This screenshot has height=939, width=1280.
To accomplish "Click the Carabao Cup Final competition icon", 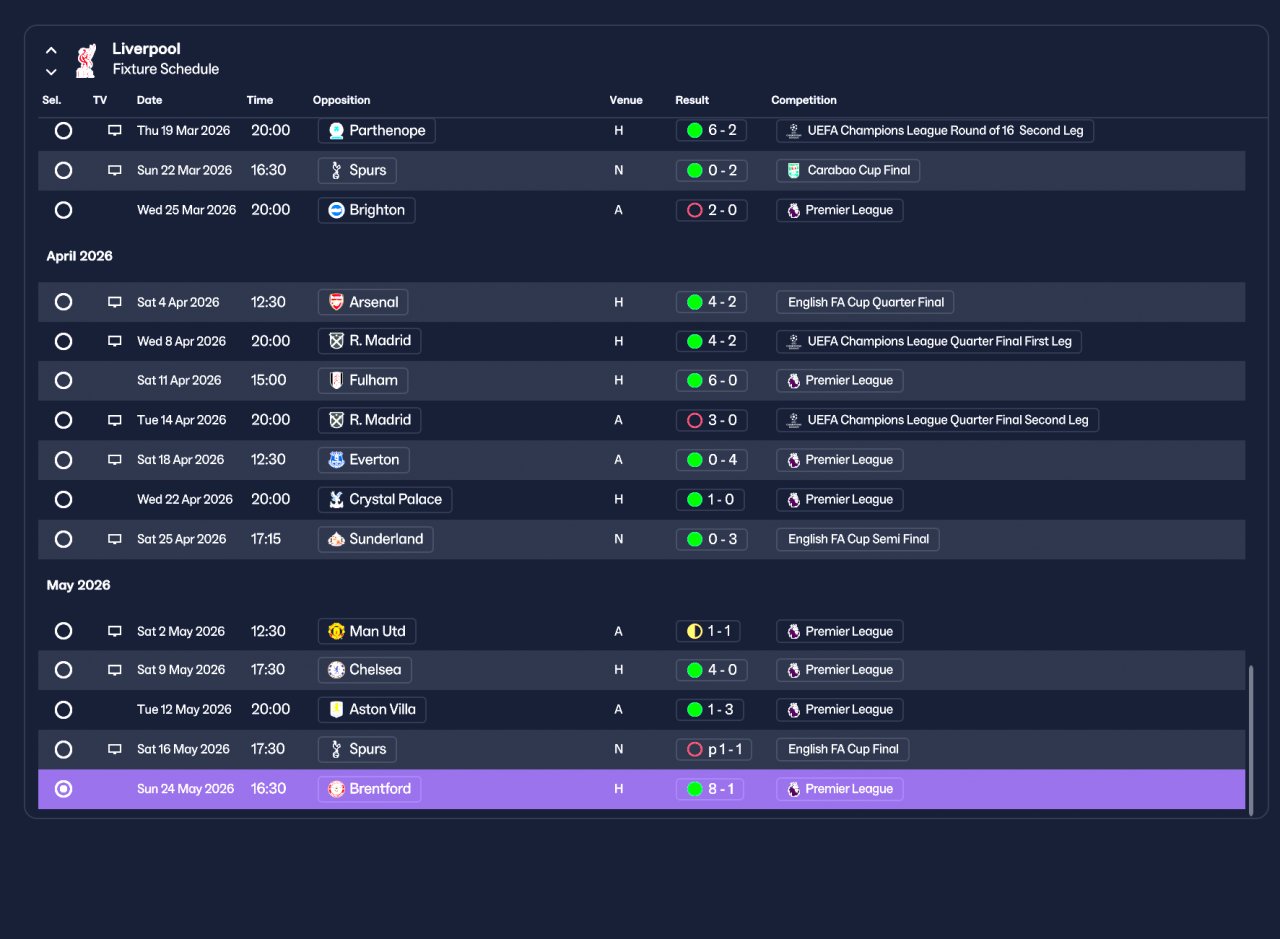I will pos(793,170).
